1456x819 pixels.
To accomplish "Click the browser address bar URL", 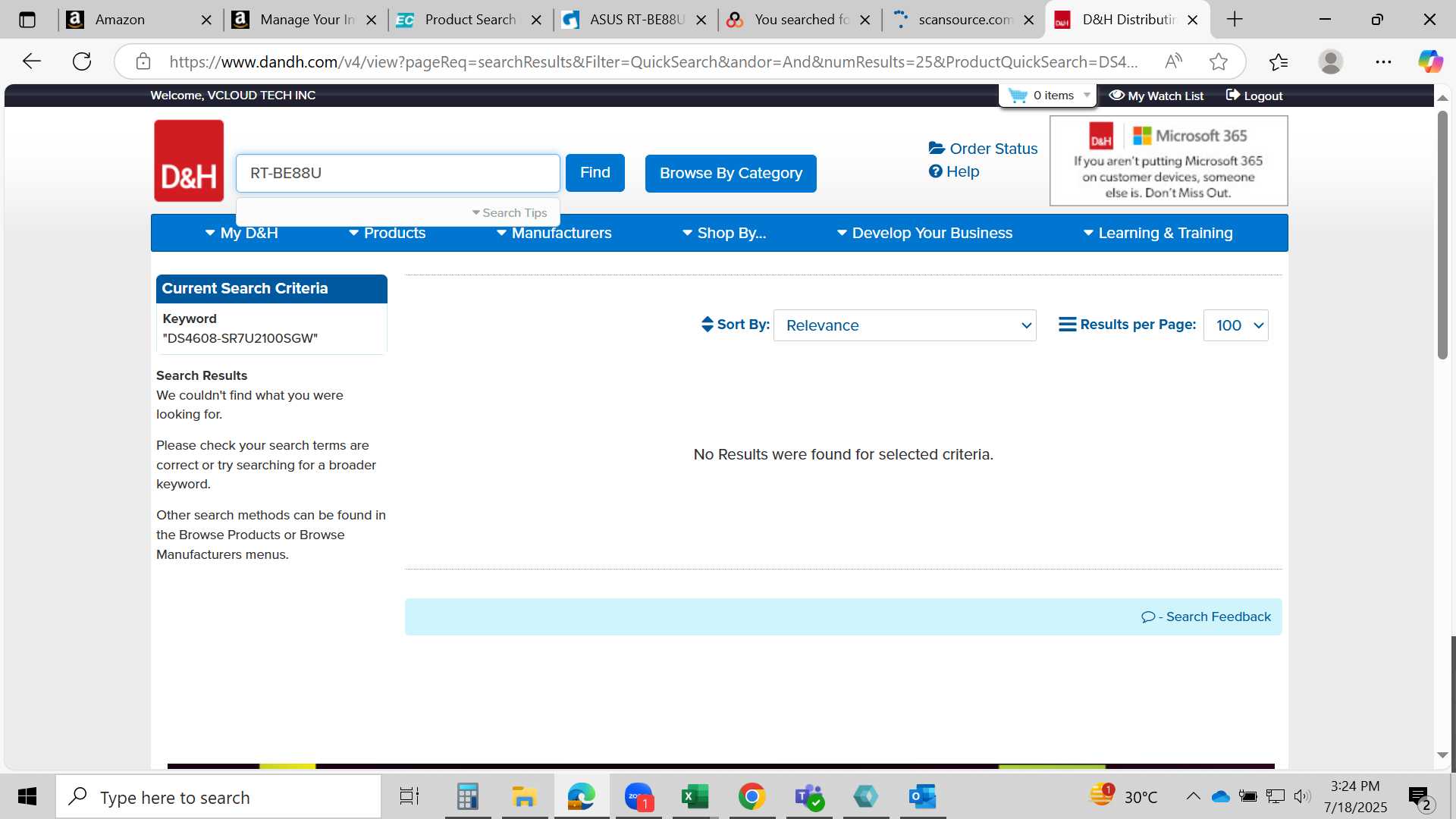I will (x=653, y=61).
